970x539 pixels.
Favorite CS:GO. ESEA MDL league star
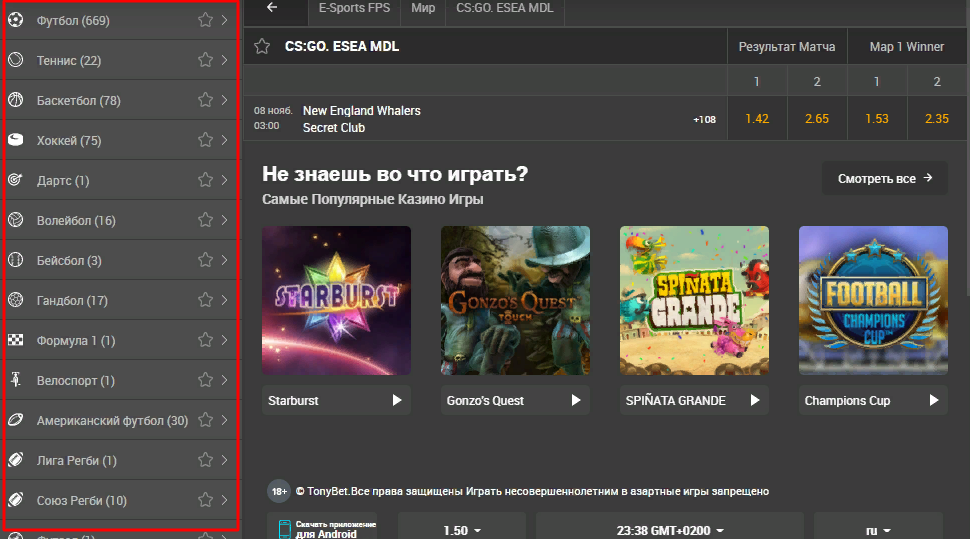pyautogui.click(x=262, y=46)
